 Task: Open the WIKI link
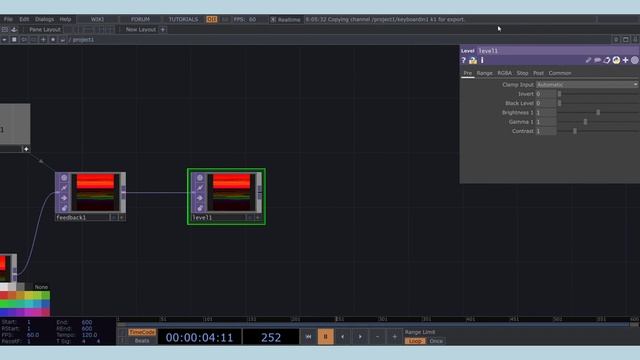tap(97, 19)
